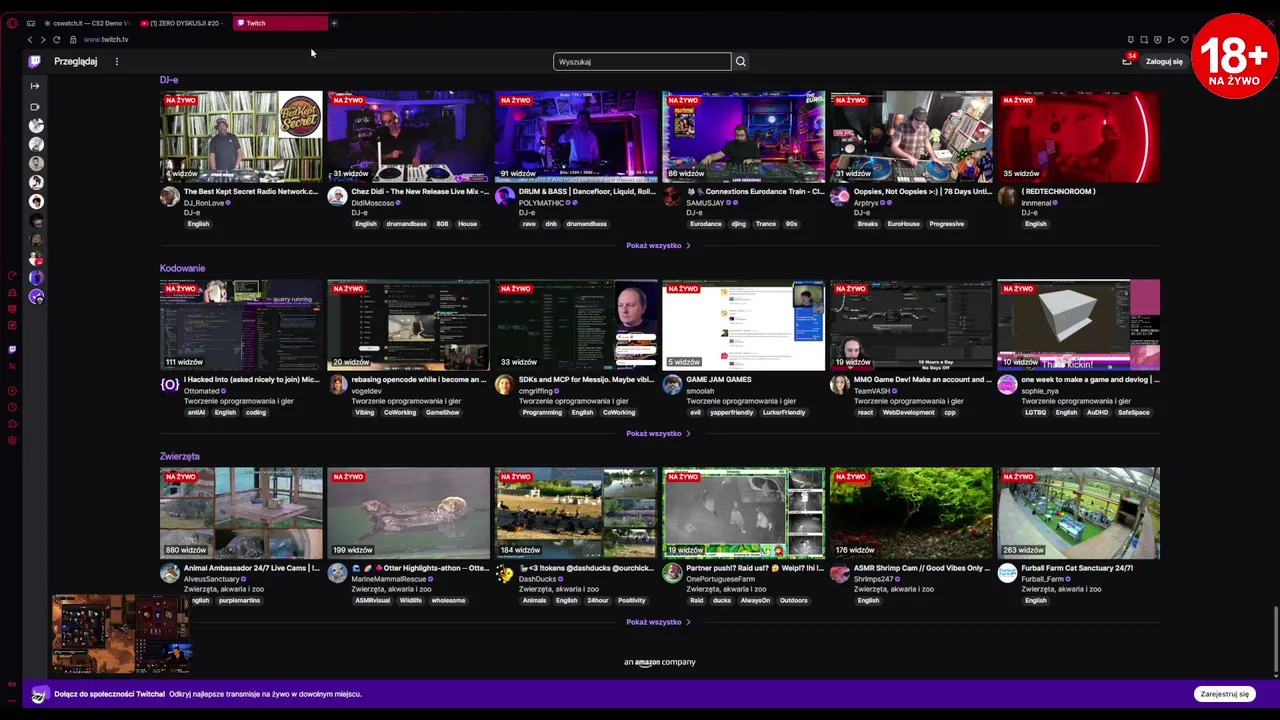Viewport: 1280px width, 720px height.
Task: Open the Przeglądaj browse page
Action: coord(75,61)
